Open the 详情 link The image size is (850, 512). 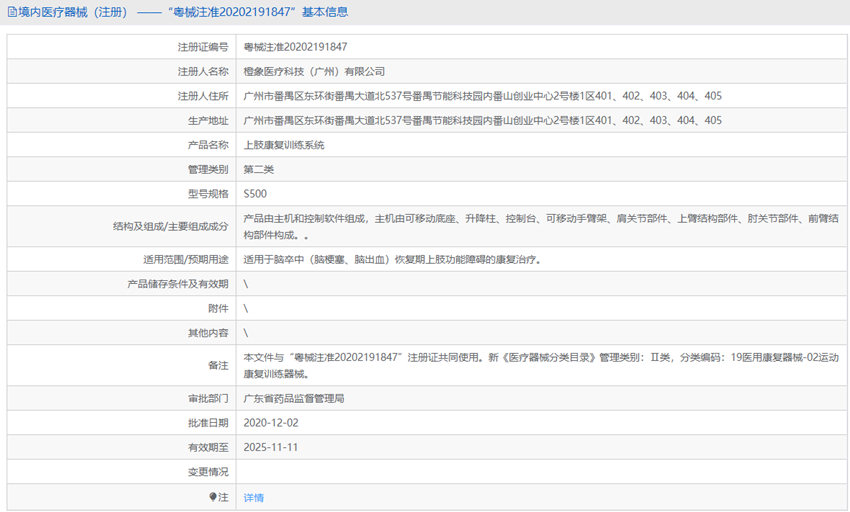click(x=253, y=497)
